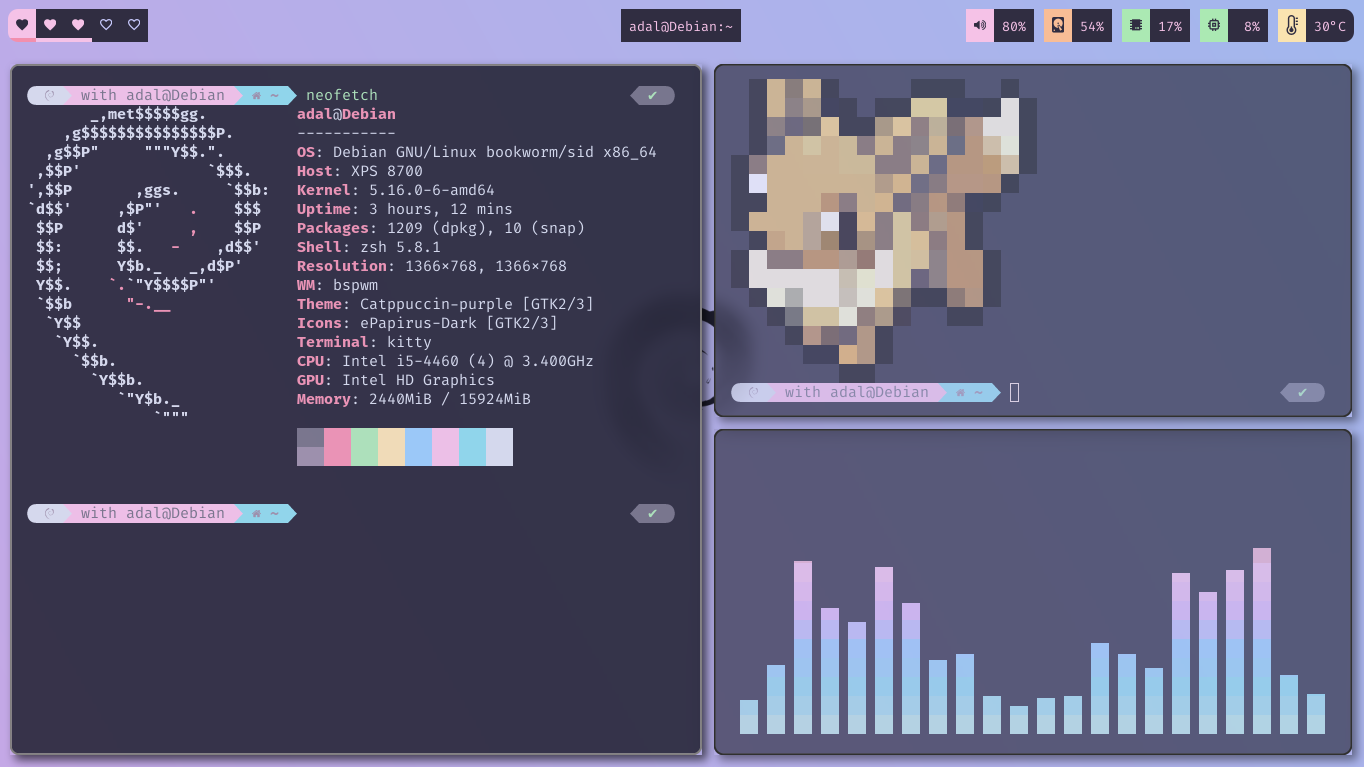Click the hard disk usage icon
The image size is (1364, 767).
(x=1058, y=26)
